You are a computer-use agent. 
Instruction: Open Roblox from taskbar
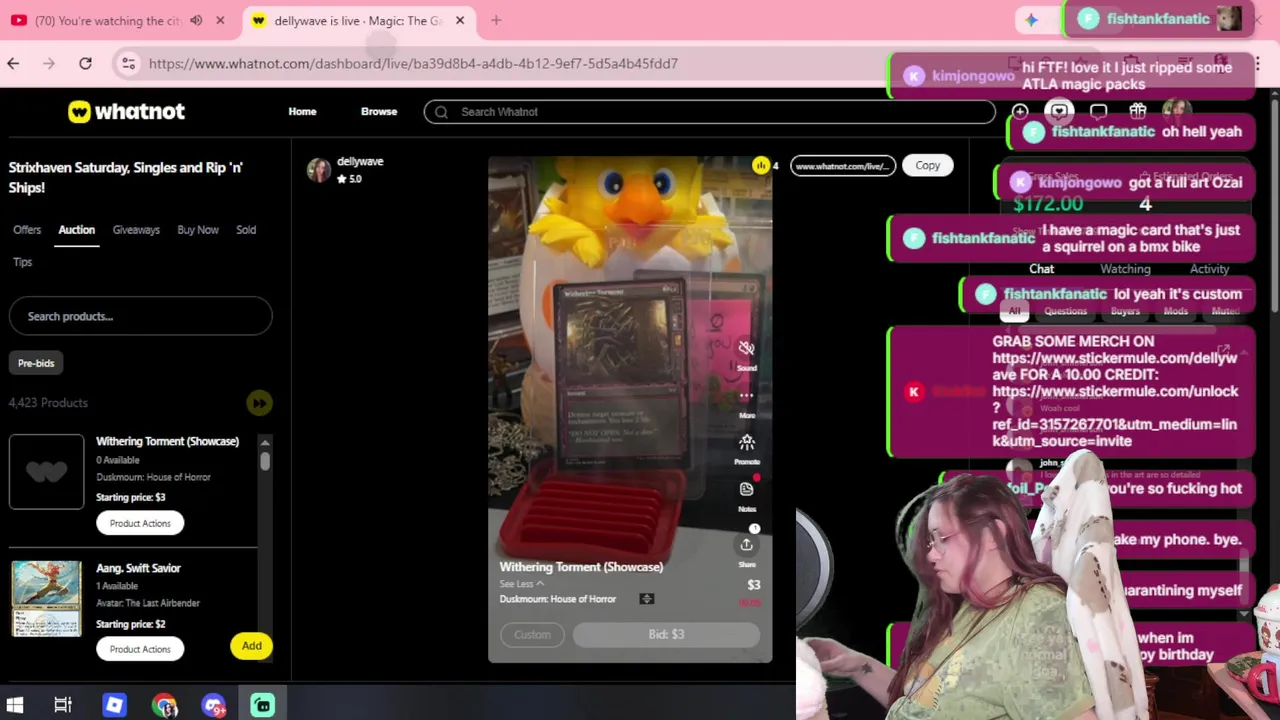coord(114,705)
